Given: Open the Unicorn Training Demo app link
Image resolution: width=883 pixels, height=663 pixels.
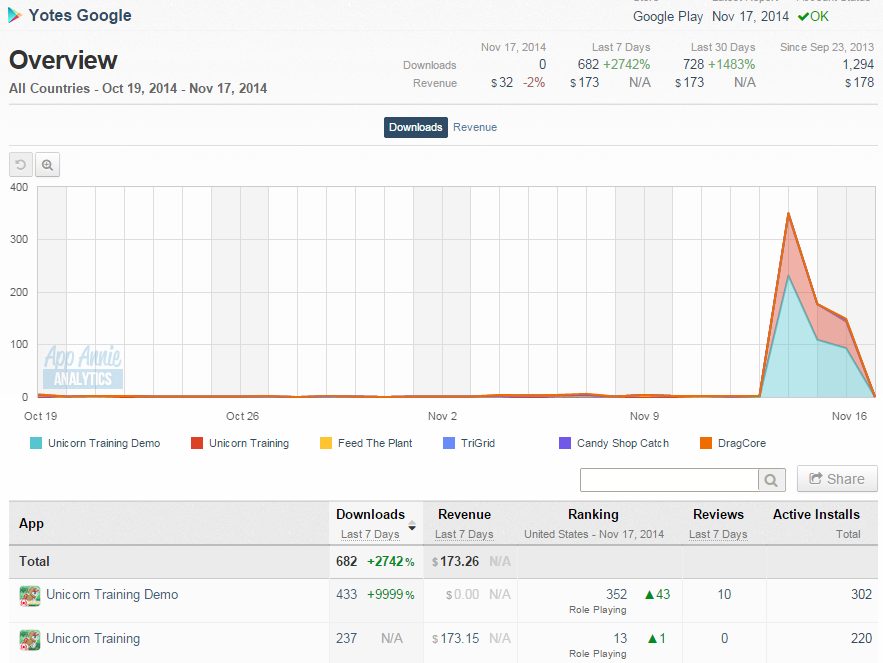Looking at the screenshot, I should [x=112, y=594].
